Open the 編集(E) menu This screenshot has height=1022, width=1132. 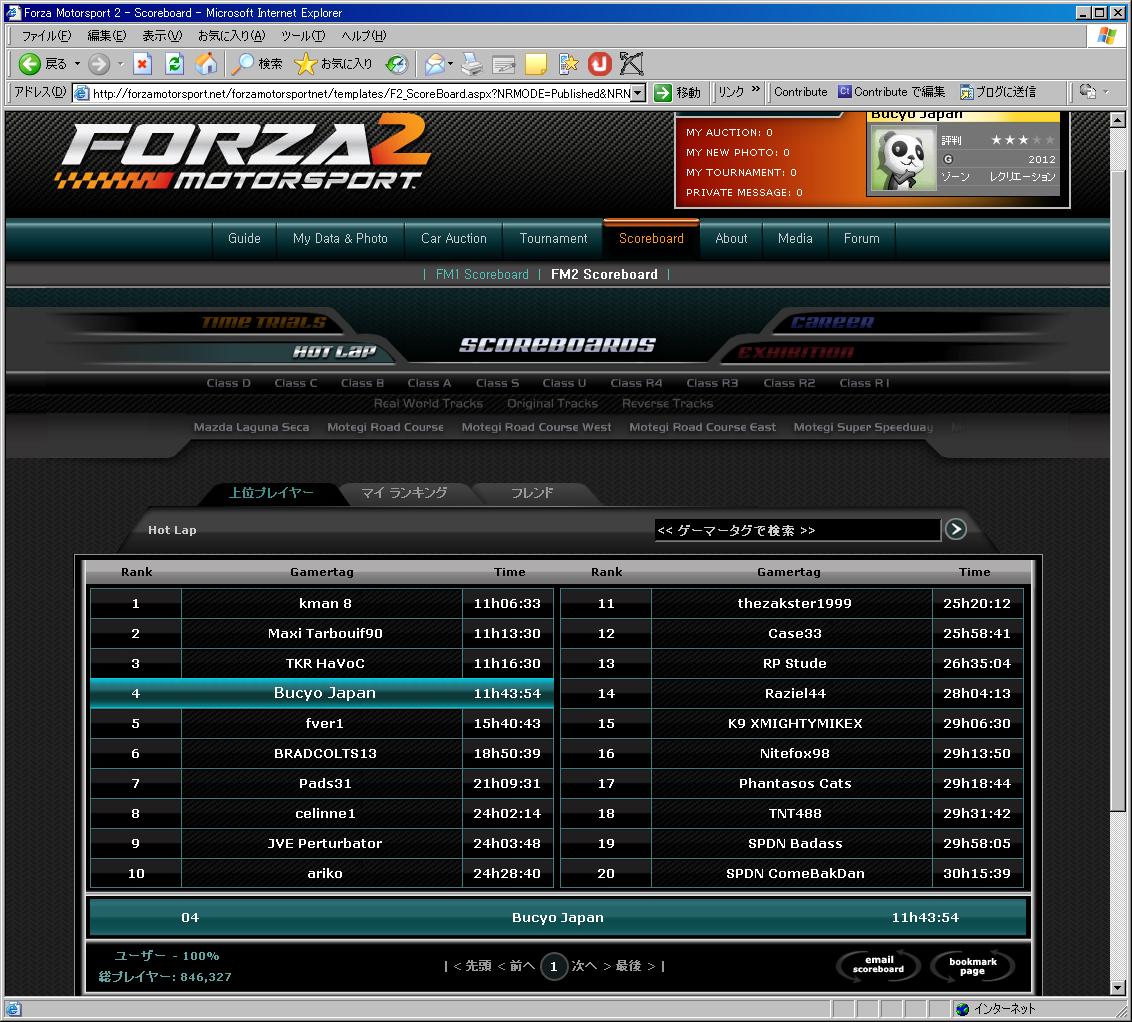point(106,35)
